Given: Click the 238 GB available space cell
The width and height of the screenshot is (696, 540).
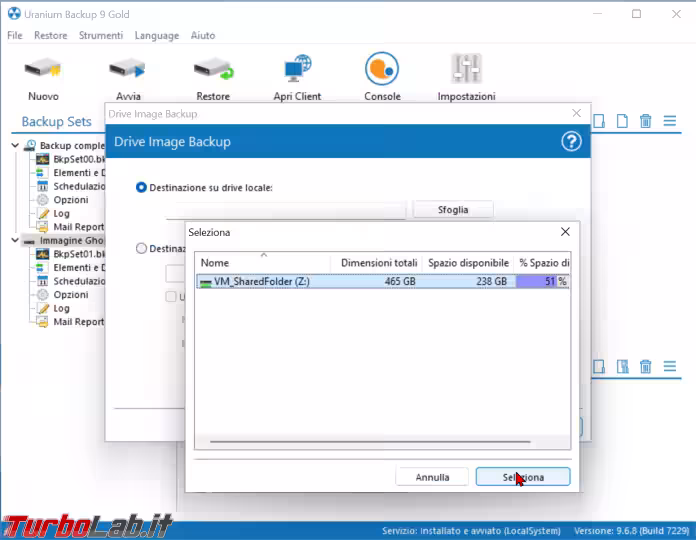Looking at the screenshot, I should coord(491,281).
